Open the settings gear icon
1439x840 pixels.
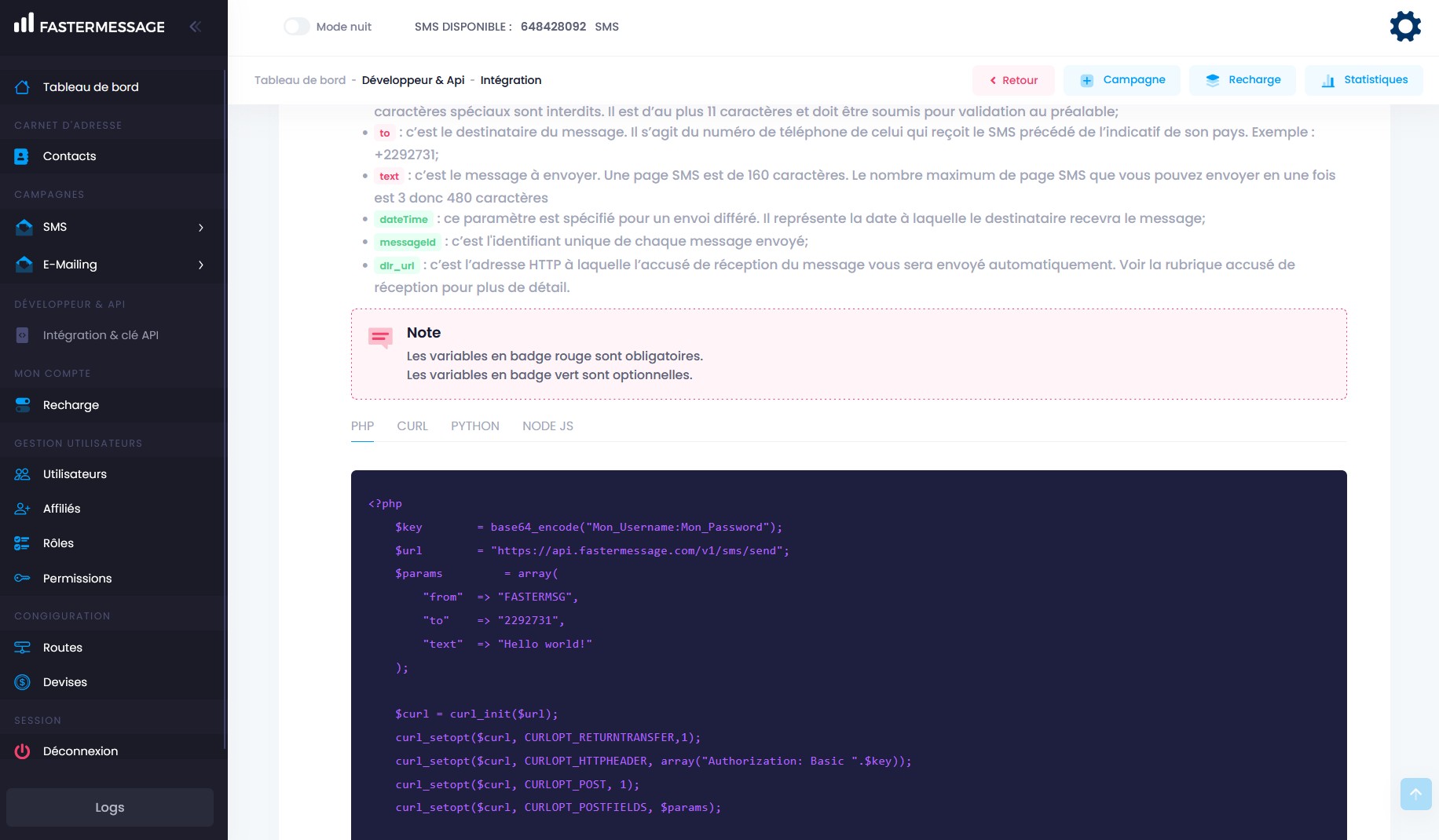coord(1404,27)
